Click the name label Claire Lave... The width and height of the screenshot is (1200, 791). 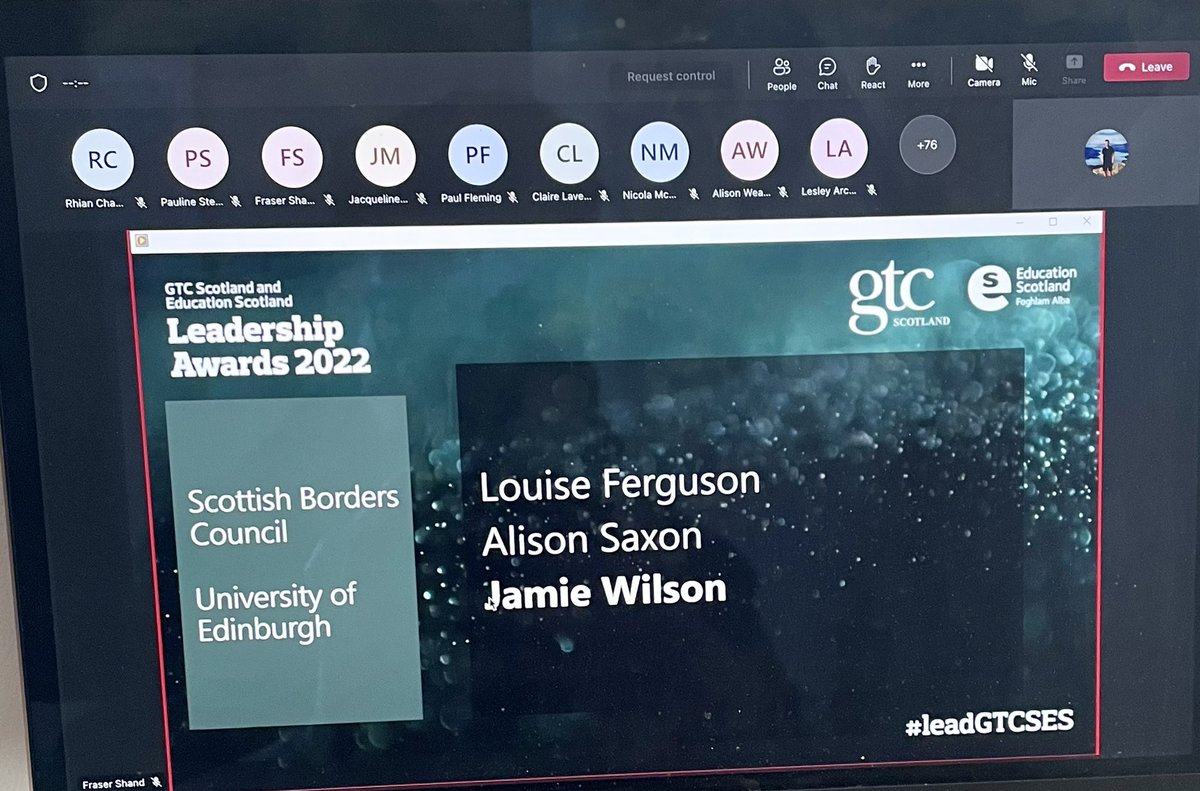[562, 197]
